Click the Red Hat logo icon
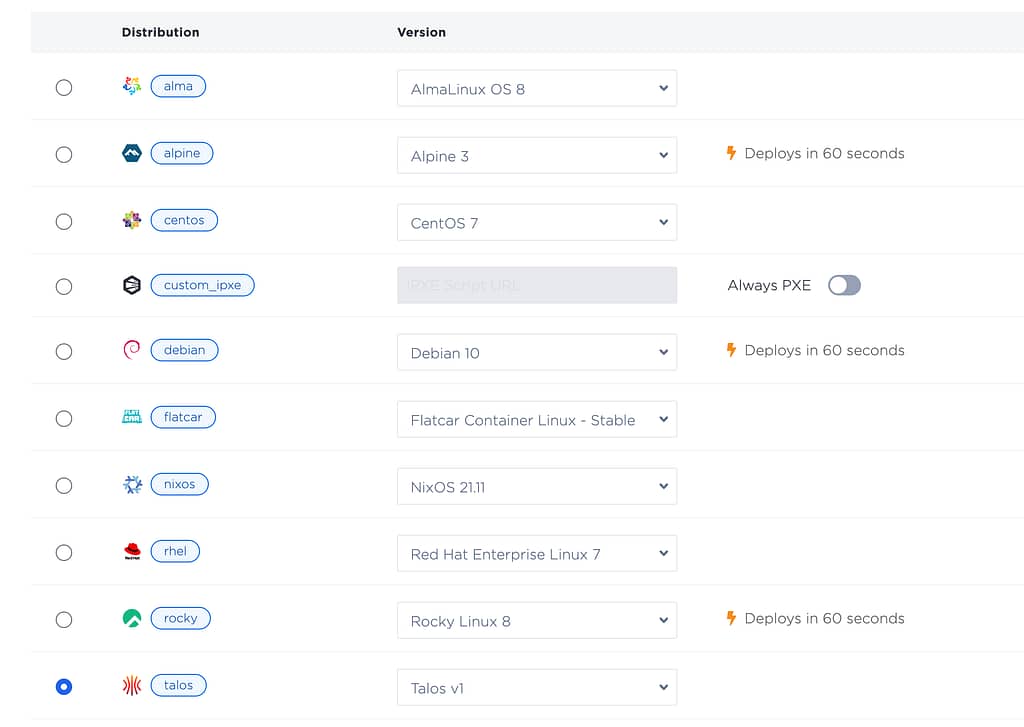The image size is (1024, 727). [132, 551]
